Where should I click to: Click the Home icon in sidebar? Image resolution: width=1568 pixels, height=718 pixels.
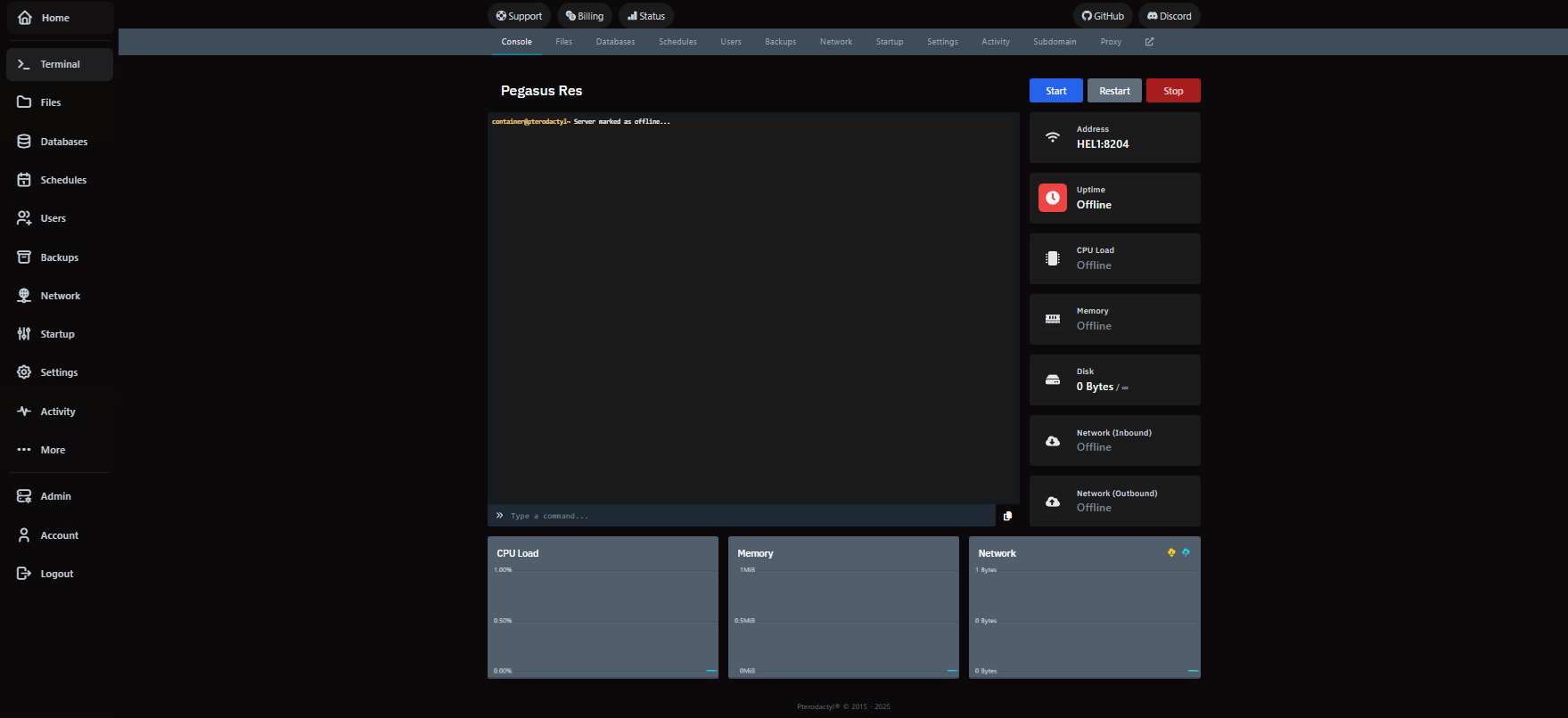tap(25, 18)
